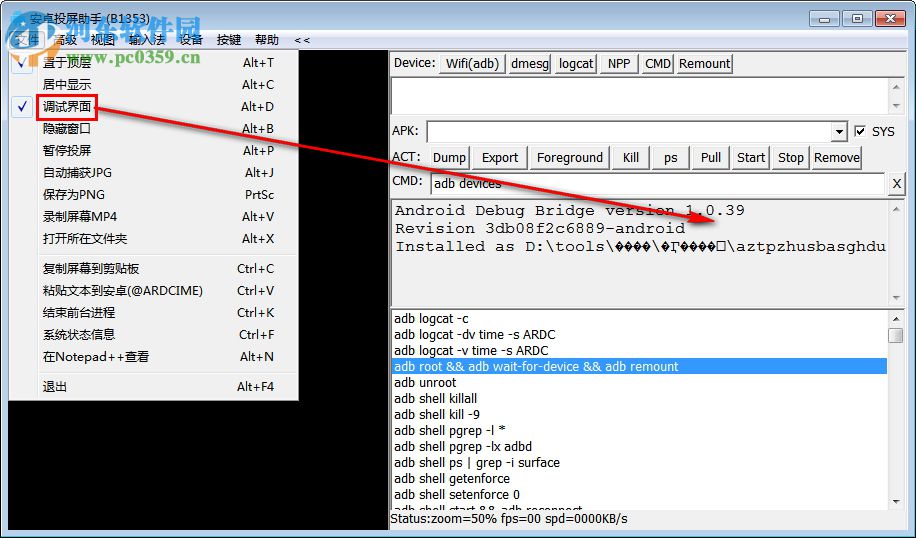Viewport: 916px width, 538px height.
Task: Open the 设备 menu
Action: [x=191, y=40]
